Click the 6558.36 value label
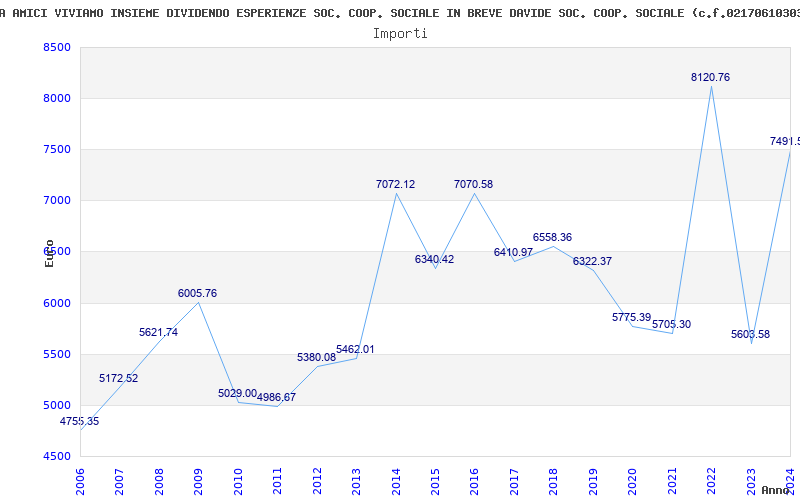Image resolution: width=800 pixels, height=500 pixels. click(552, 237)
